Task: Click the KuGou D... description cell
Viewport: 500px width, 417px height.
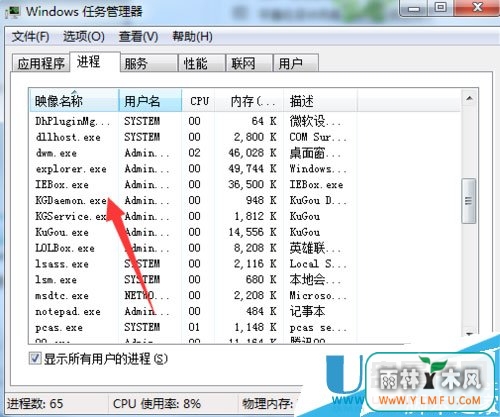Action: tap(318, 200)
